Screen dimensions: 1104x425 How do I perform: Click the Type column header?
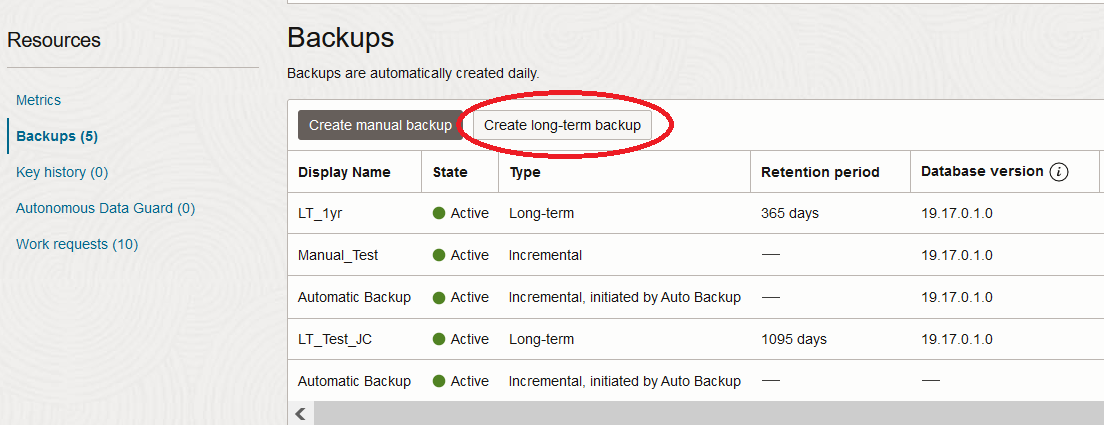tap(525, 172)
